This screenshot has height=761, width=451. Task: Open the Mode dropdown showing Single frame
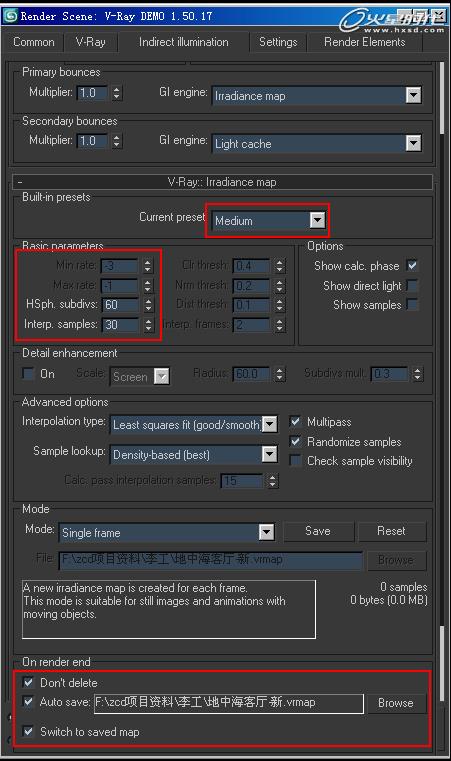(x=167, y=532)
